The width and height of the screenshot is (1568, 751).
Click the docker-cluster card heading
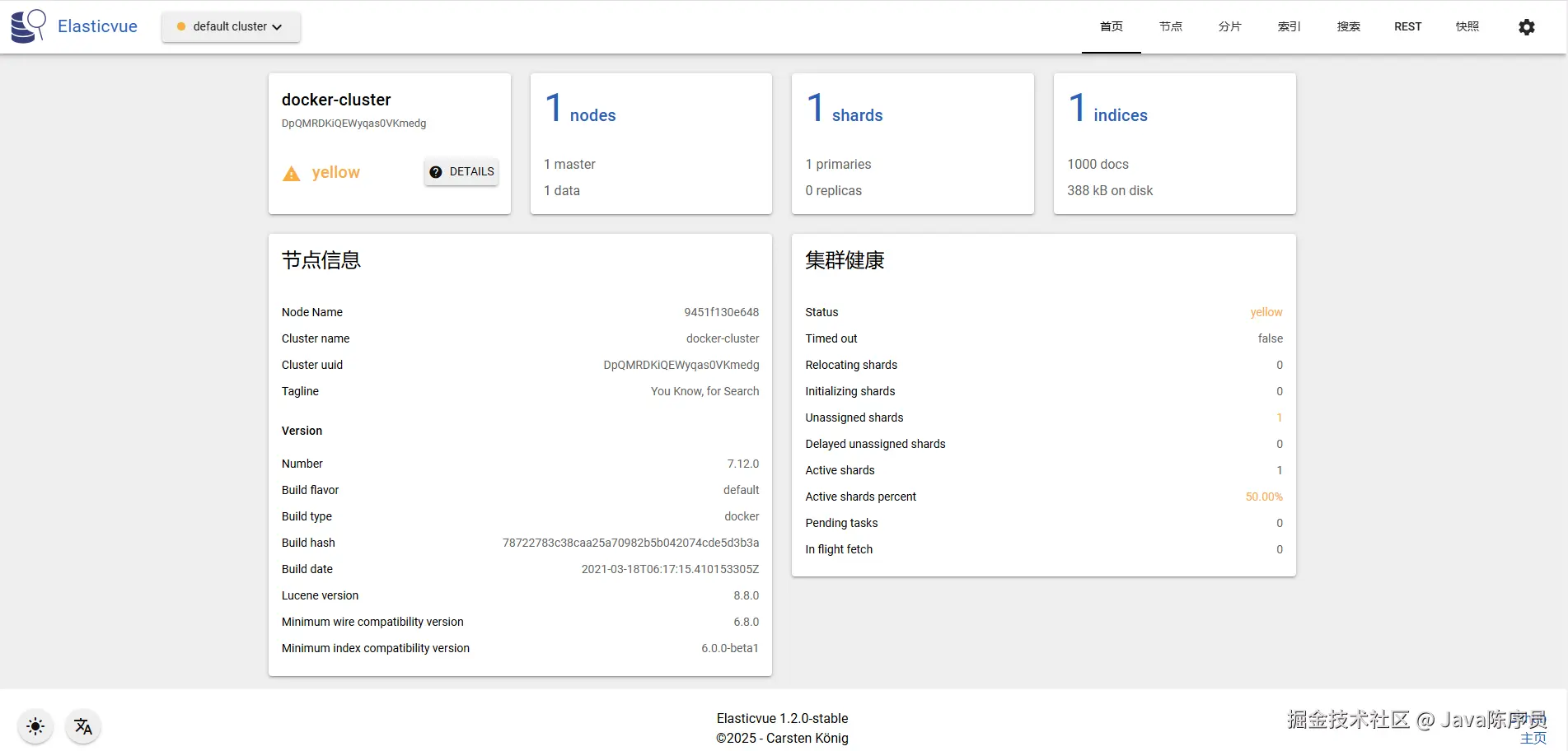pos(336,100)
